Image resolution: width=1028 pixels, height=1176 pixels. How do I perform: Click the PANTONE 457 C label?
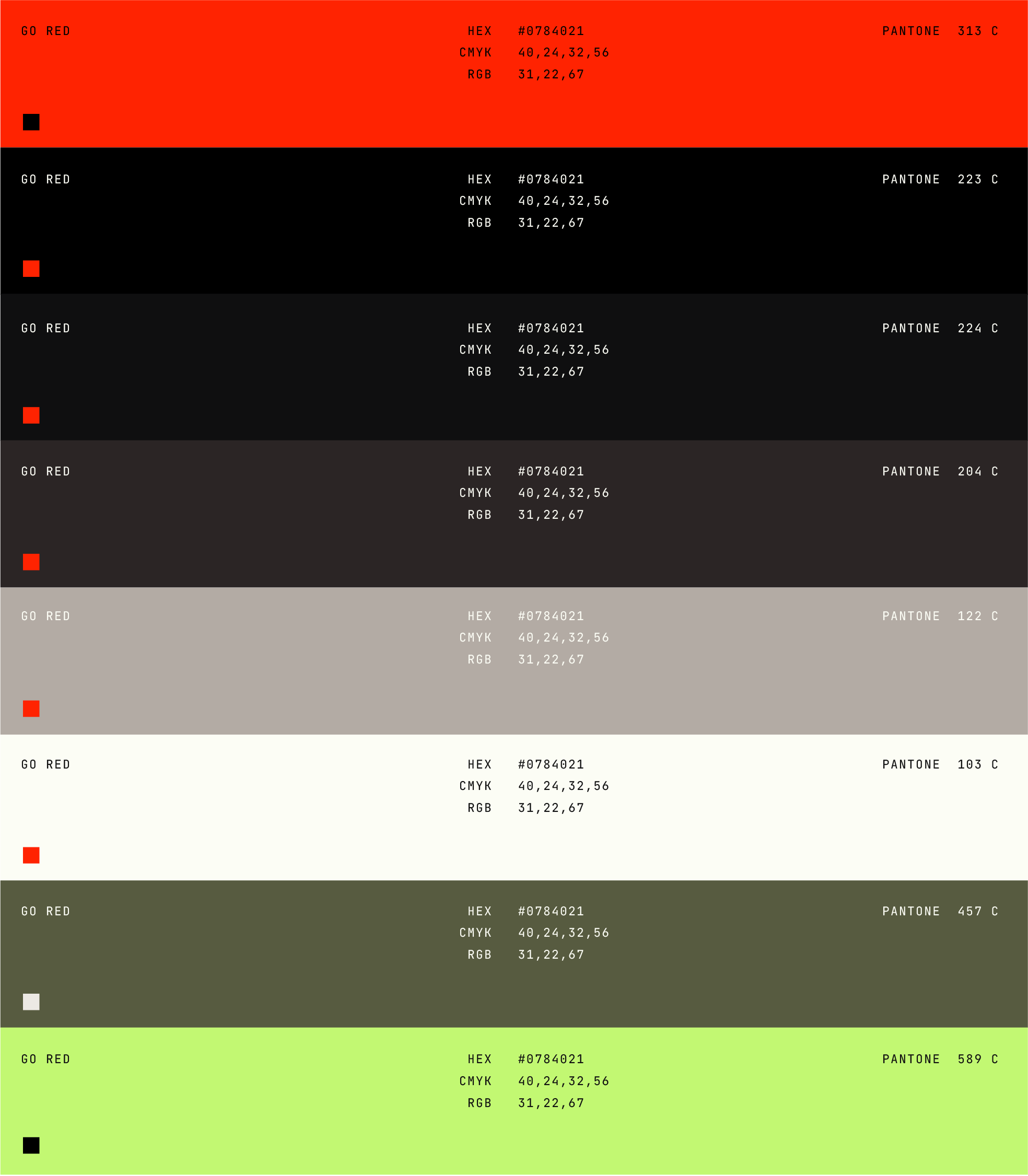coord(940,912)
